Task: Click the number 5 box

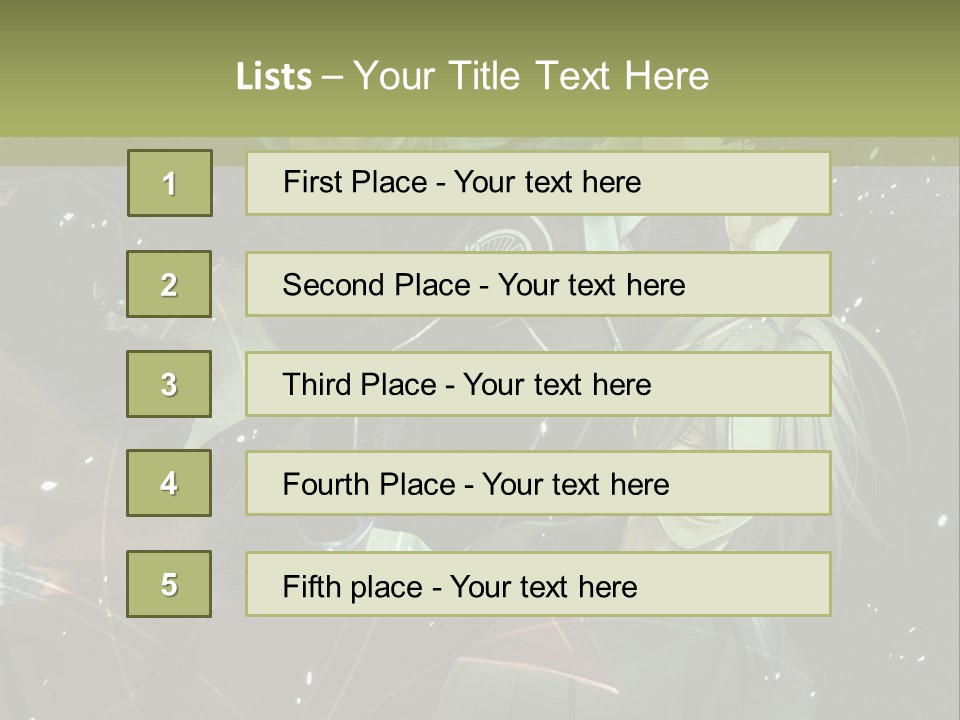Action: (169, 584)
